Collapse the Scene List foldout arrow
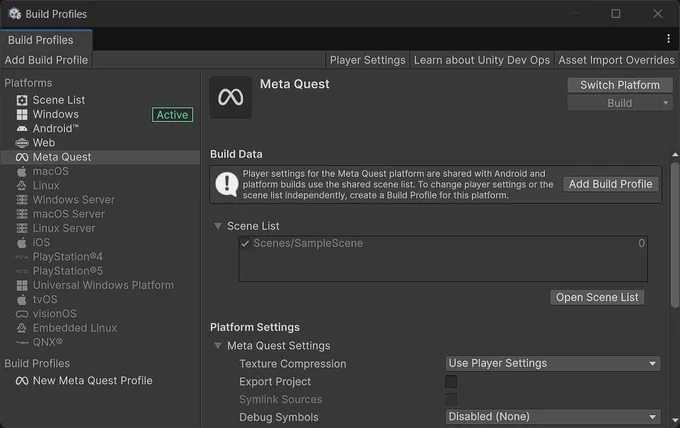 click(x=218, y=226)
